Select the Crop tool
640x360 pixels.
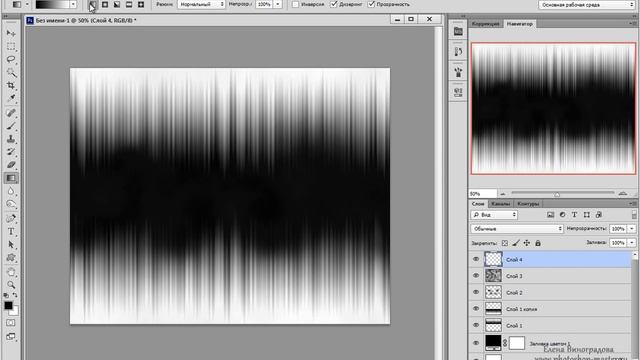coord(11,85)
